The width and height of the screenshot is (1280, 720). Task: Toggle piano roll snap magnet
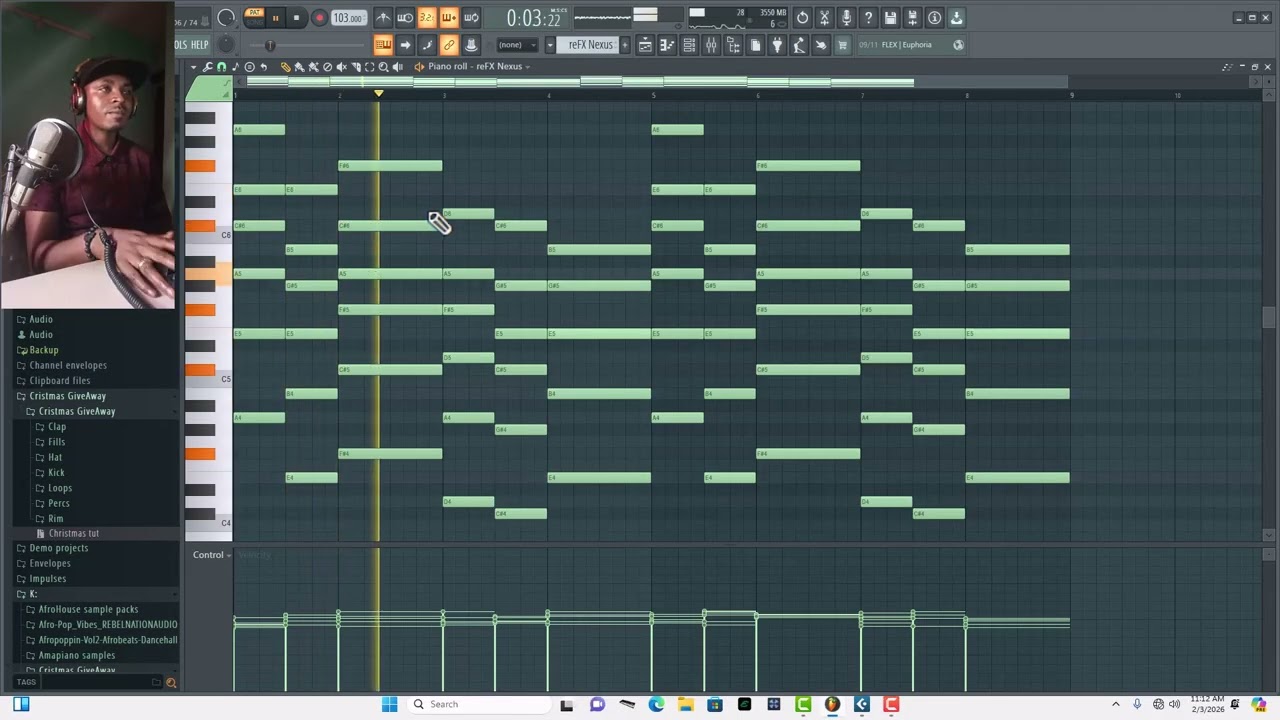222,67
